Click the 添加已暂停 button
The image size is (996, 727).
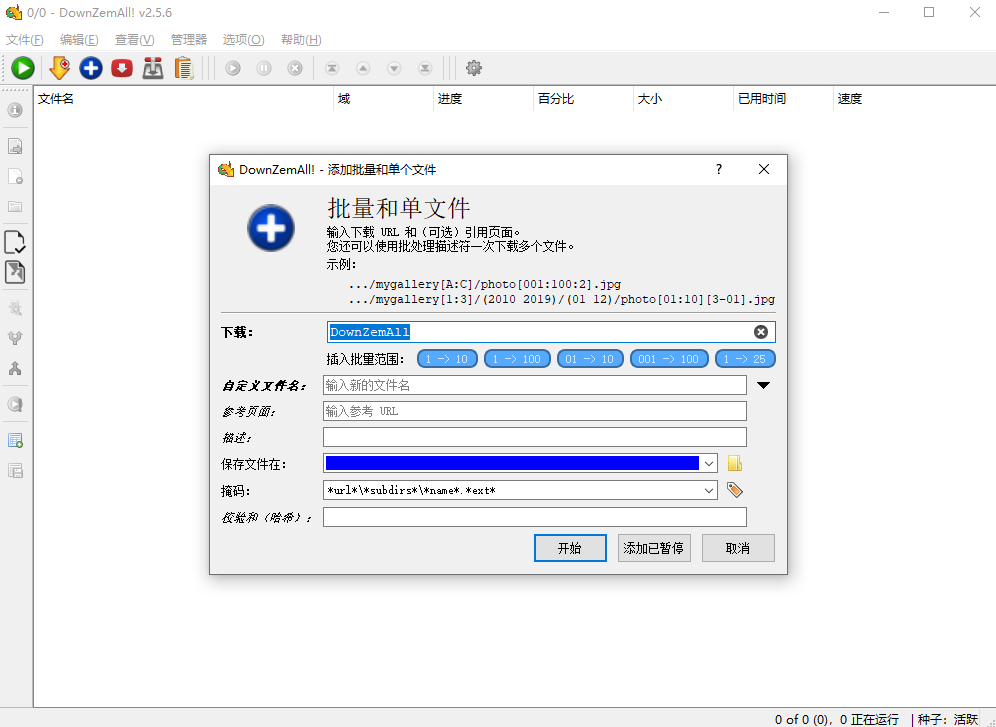[654, 548]
